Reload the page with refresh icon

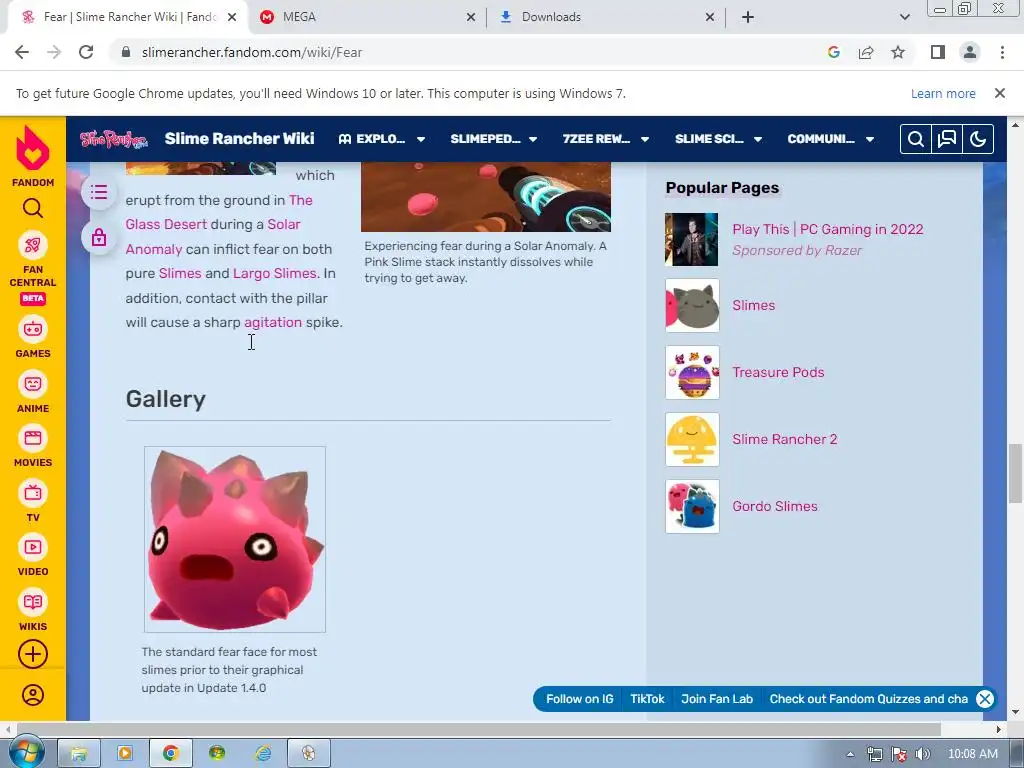click(86, 52)
